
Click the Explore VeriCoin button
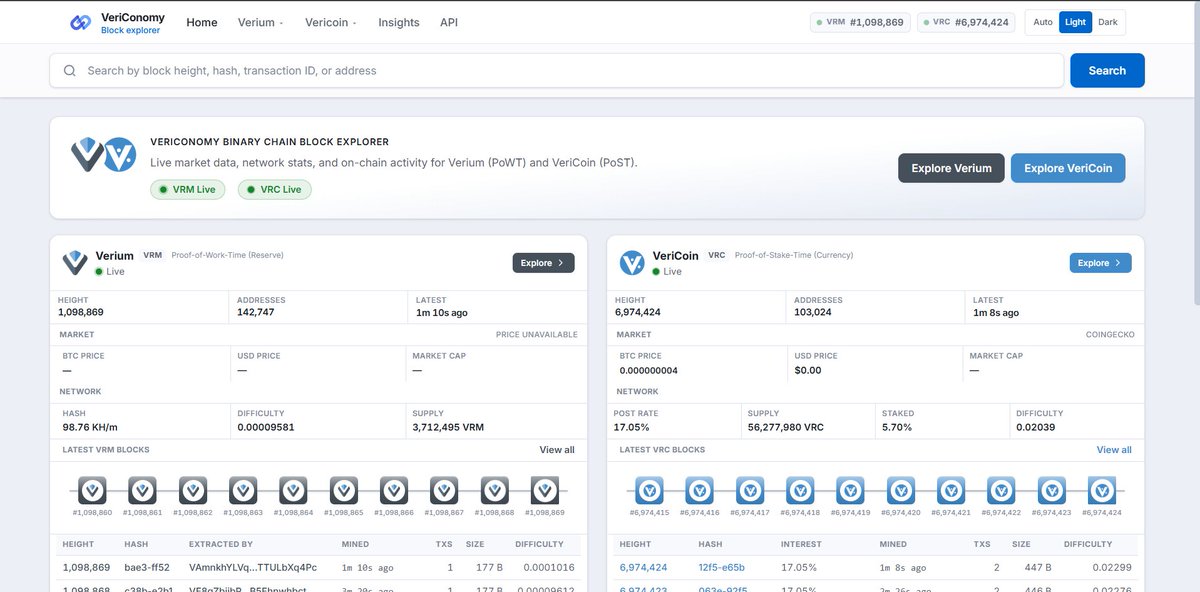pyautogui.click(x=1068, y=168)
